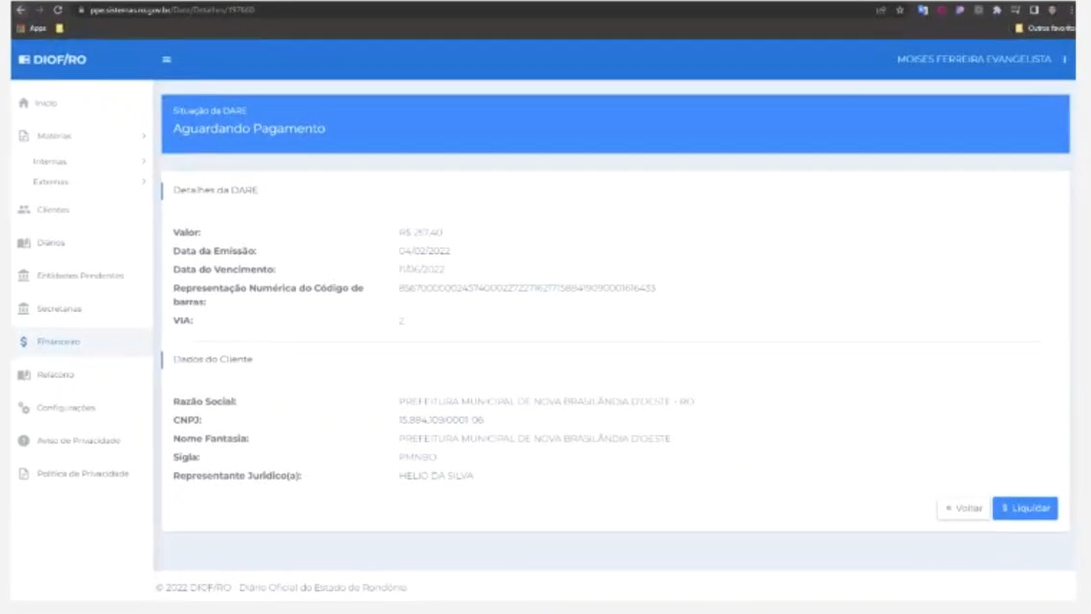Click the DIOF/RO logo
1091x614 pixels.
(53, 60)
